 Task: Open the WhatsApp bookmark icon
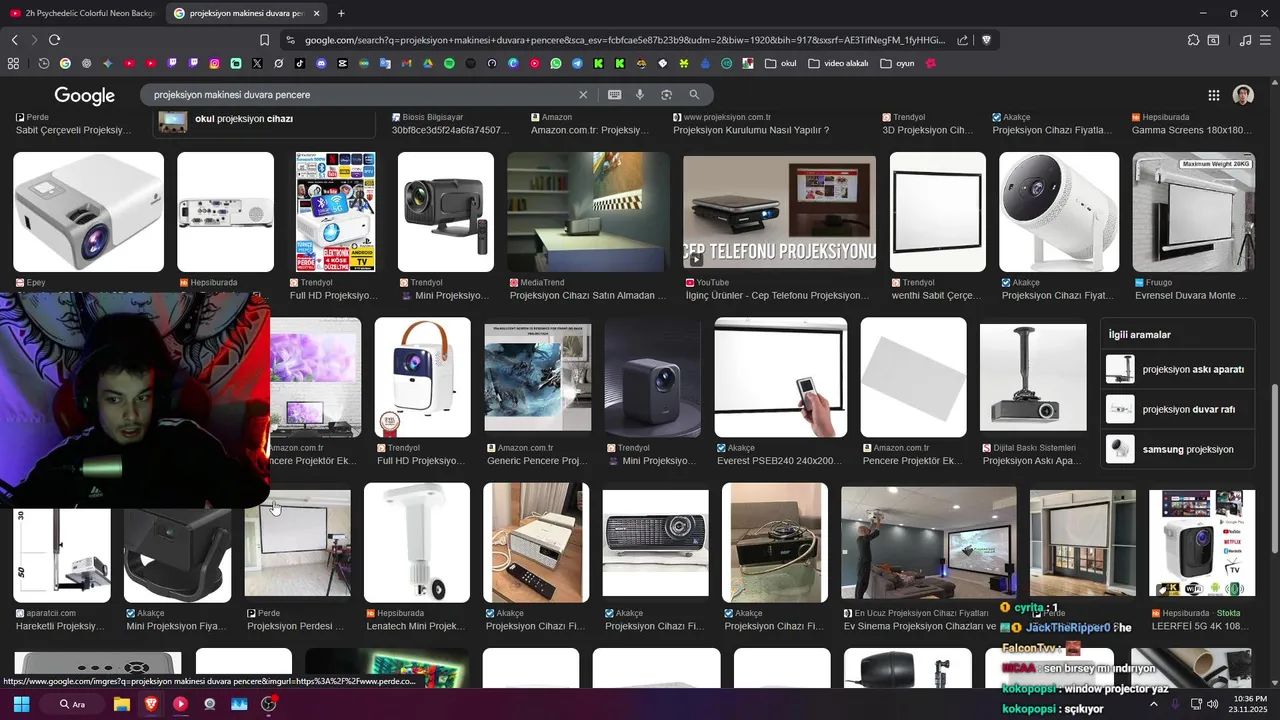coord(556,63)
